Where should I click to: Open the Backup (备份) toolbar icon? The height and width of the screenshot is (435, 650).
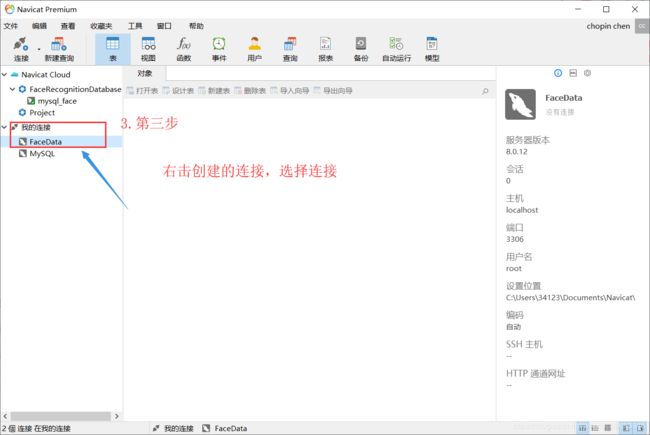tap(361, 49)
